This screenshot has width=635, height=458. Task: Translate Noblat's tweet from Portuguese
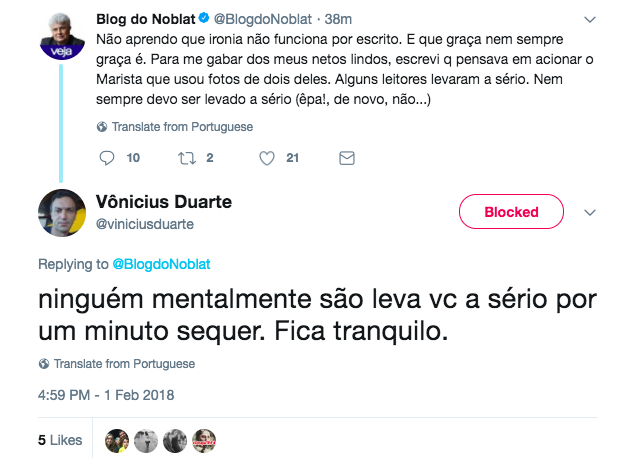[182, 128]
